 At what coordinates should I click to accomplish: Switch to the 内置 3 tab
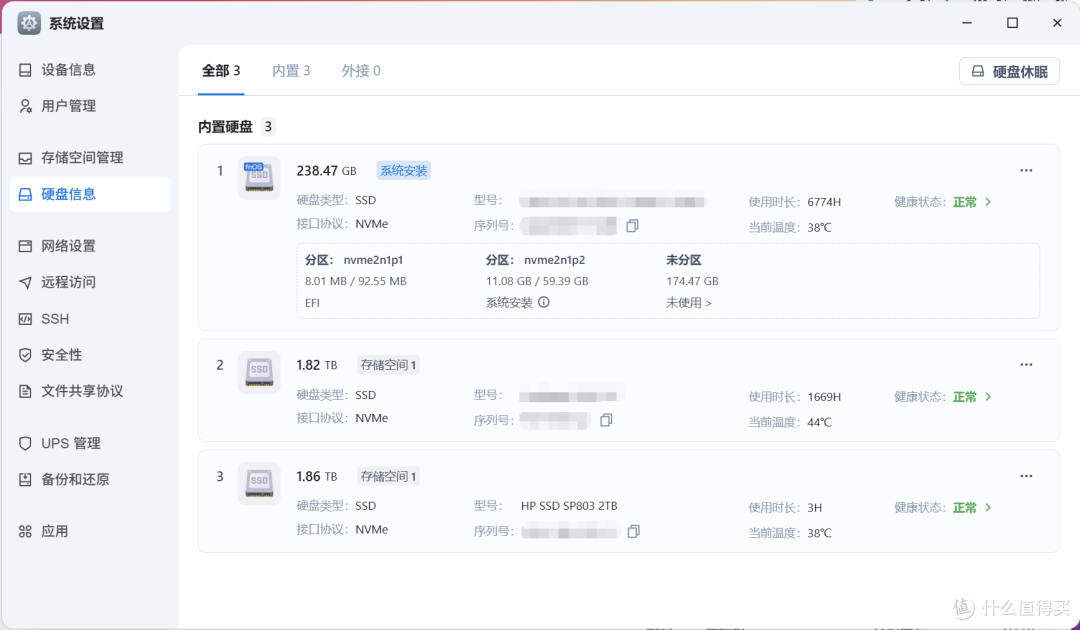[x=291, y=71]
